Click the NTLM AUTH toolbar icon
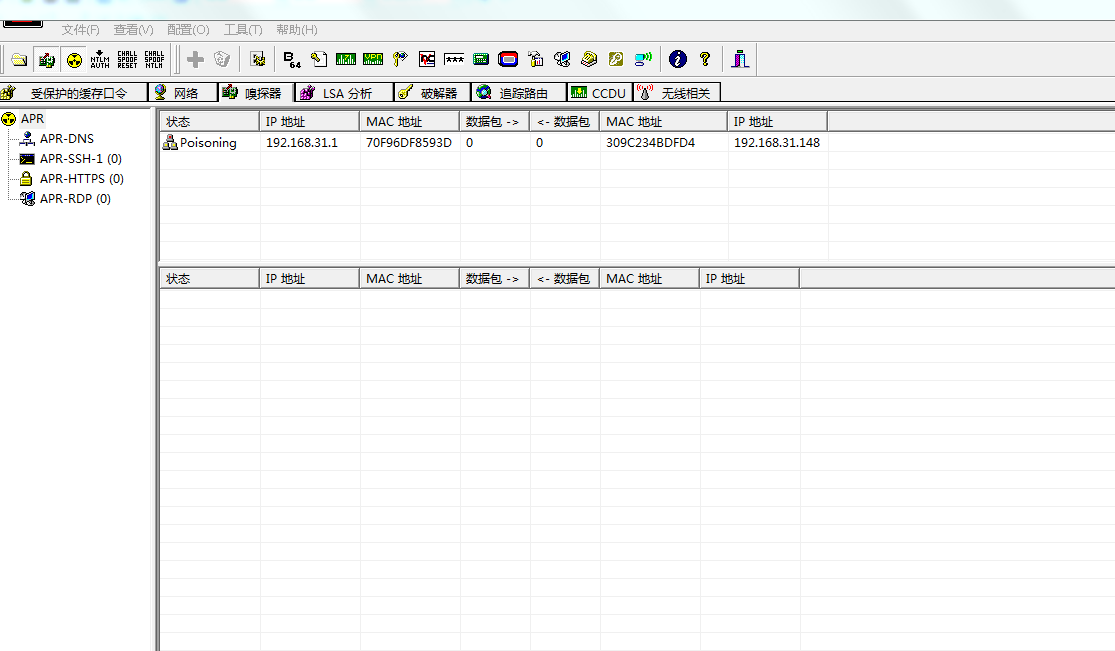 point(100,60)
